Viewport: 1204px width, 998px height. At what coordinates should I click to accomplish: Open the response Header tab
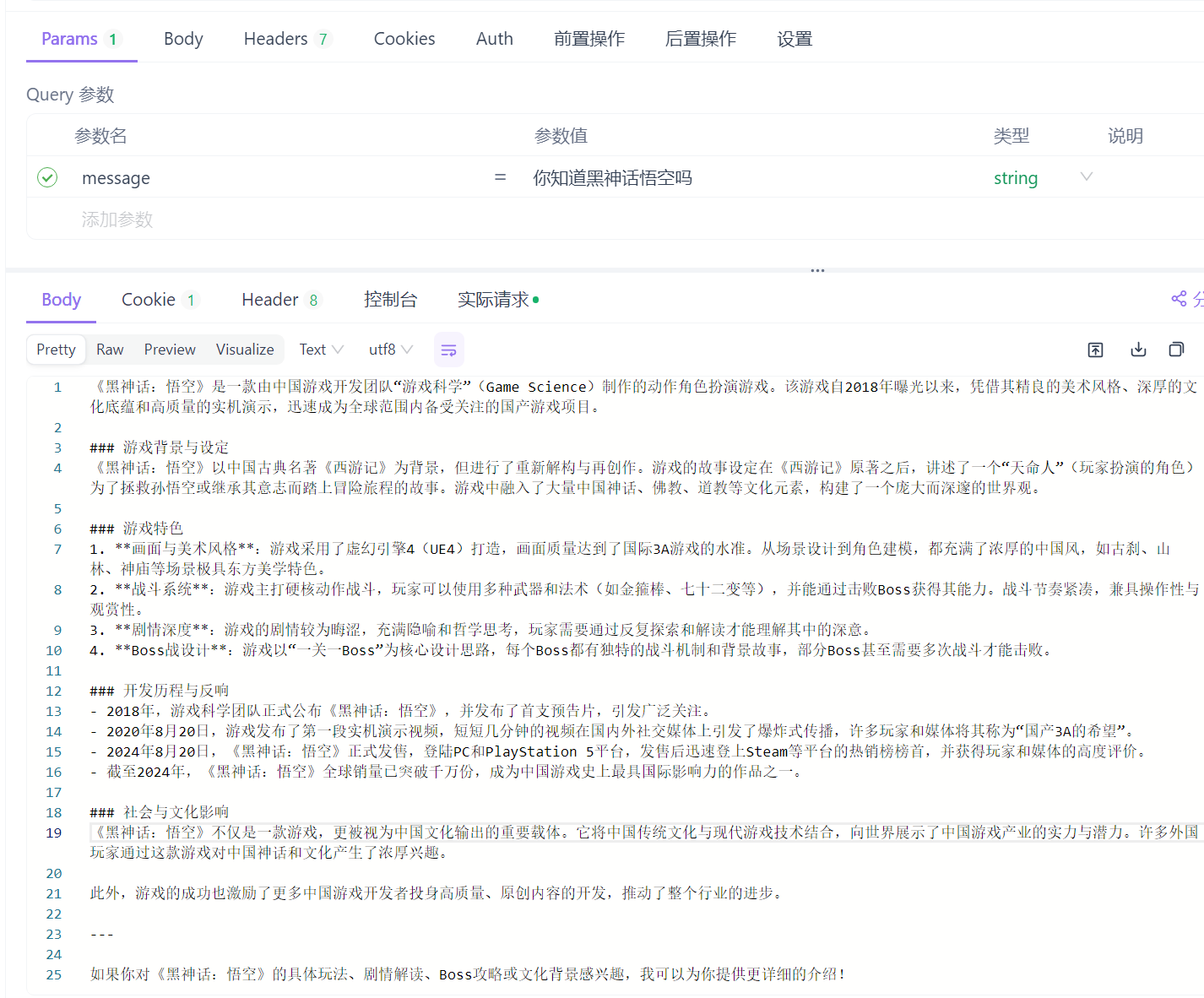click(281, 300)
